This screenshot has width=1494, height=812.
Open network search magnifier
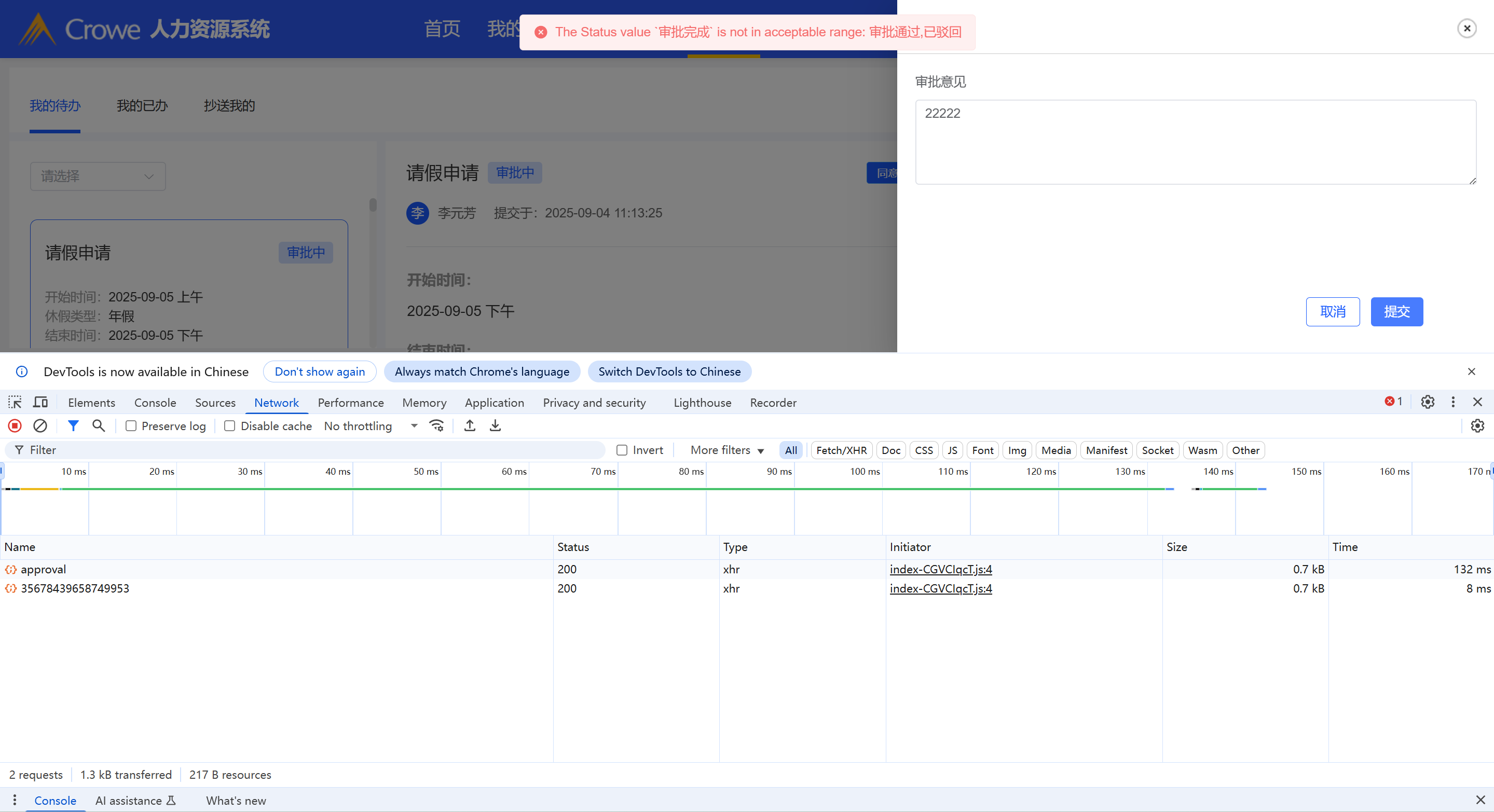(x=99, y=426)
